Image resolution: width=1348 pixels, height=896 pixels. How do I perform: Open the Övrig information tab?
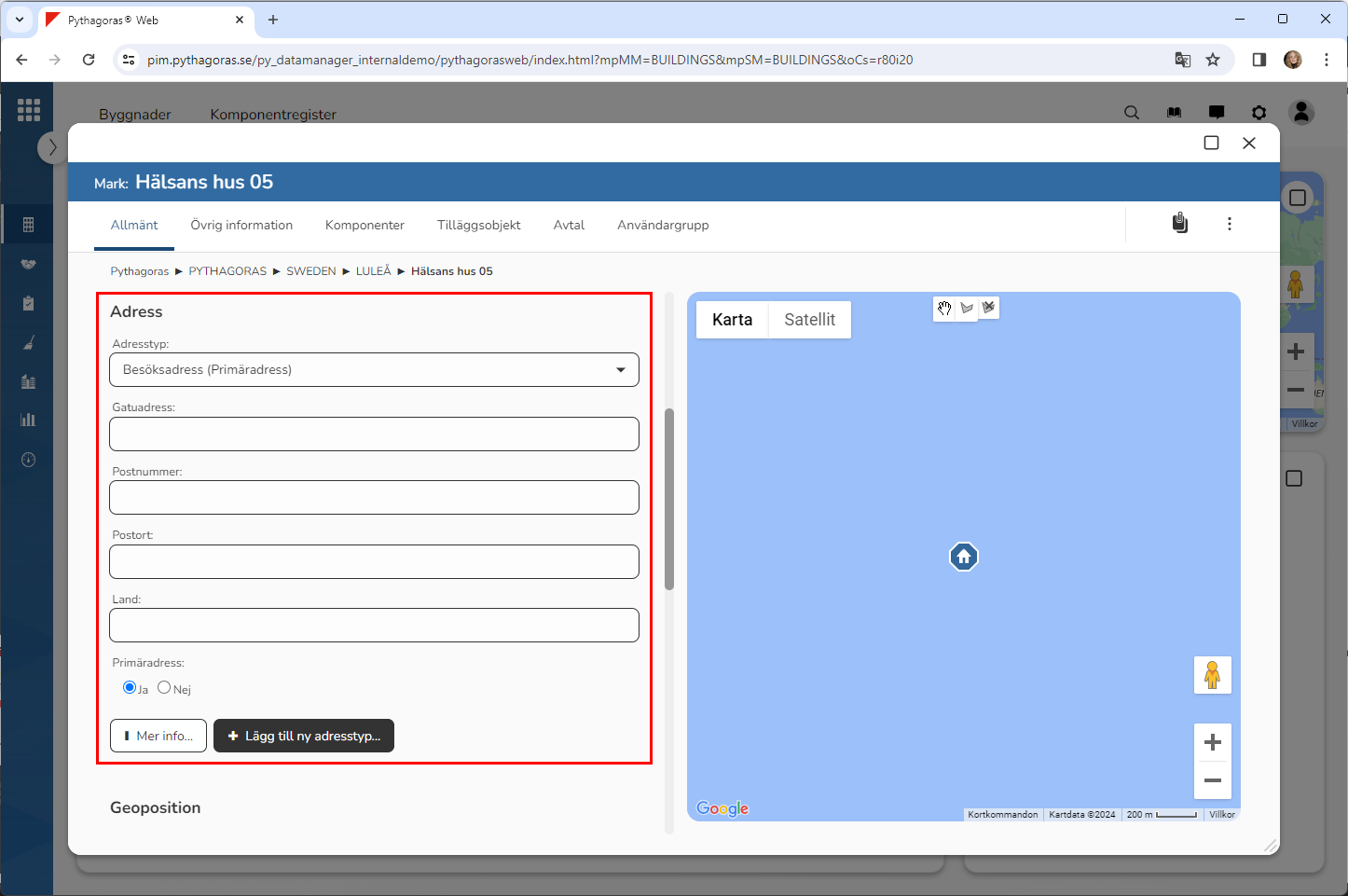pyautogui.click(x=241, y=226)
